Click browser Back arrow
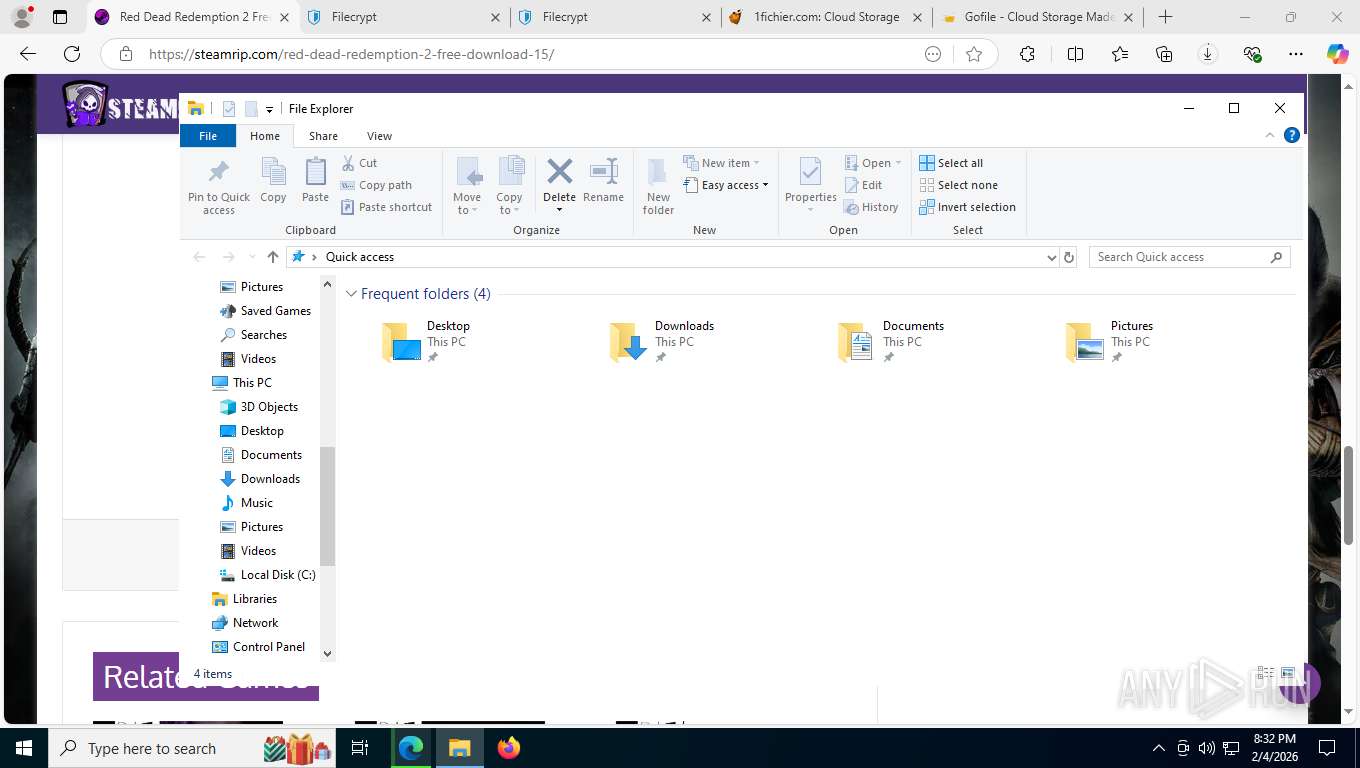Screen dimensions: 1360x768 [28, 54]
